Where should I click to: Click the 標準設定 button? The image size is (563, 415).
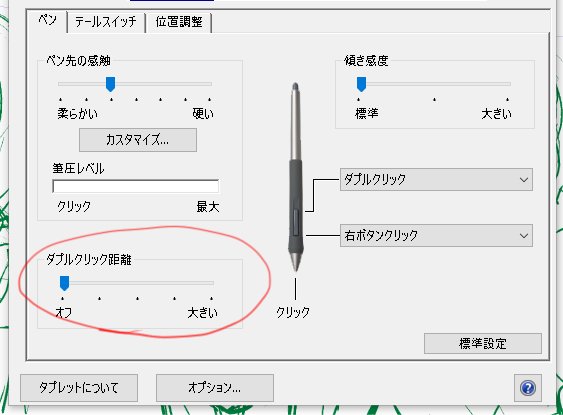click(483, 344)
